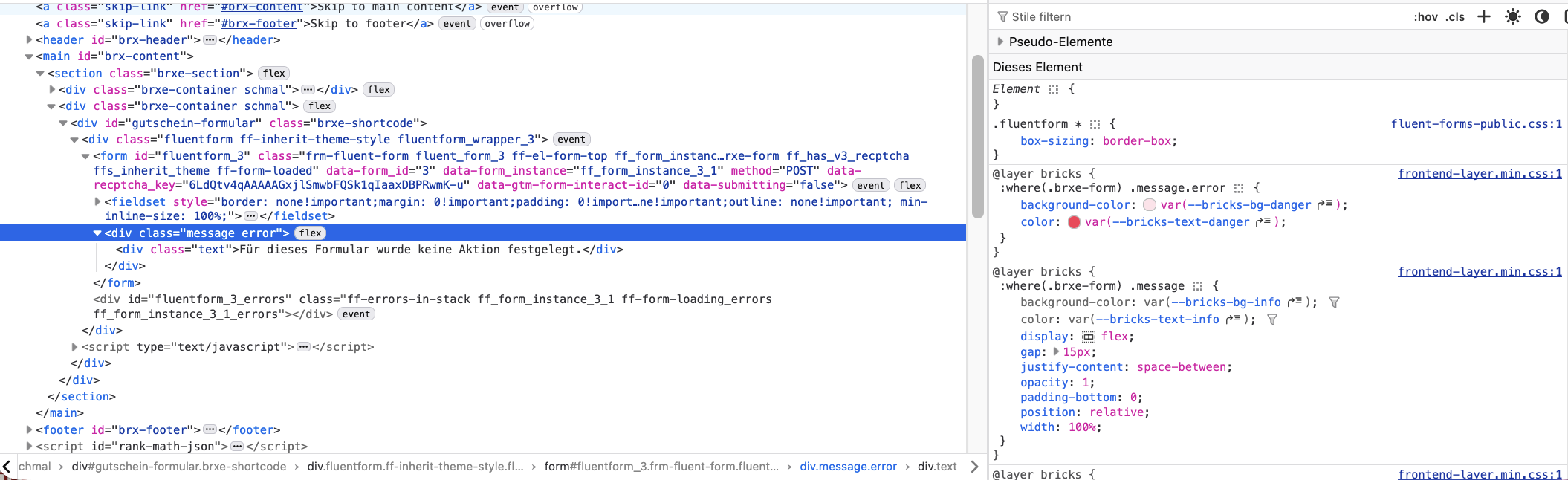Screen dimensions: 1568x480
Task: Click the Stile filtern input field
Action: coord(1189,17)
